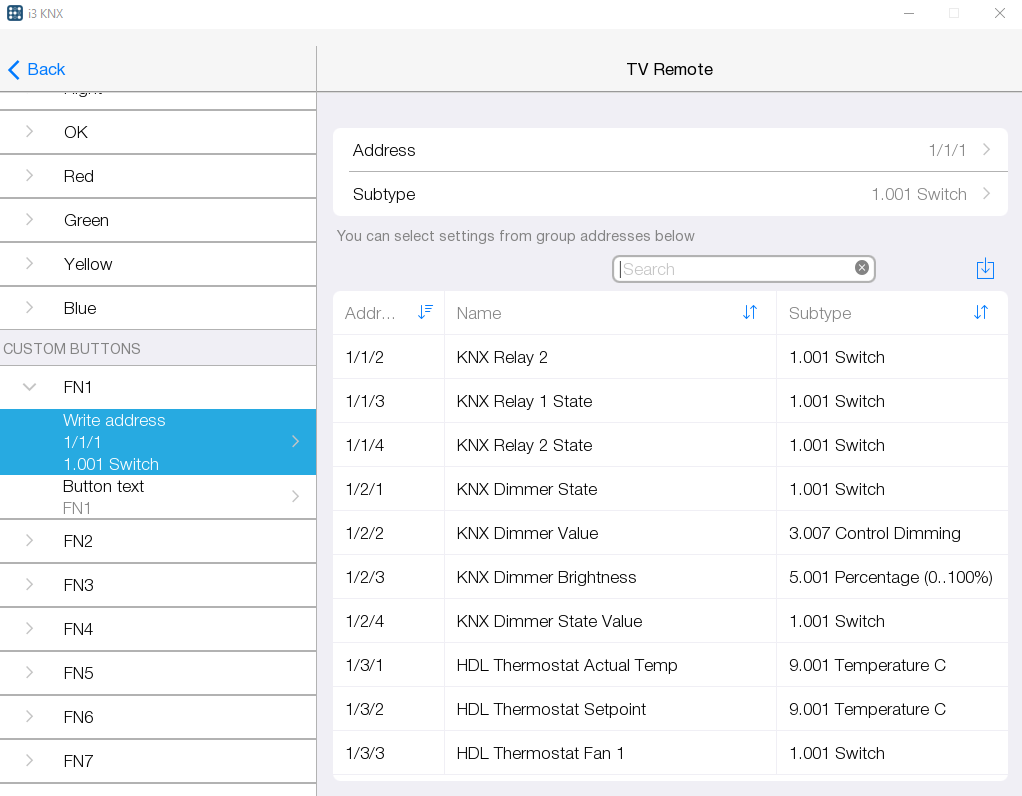Collapse the FN1 custom button

point(30,387)
